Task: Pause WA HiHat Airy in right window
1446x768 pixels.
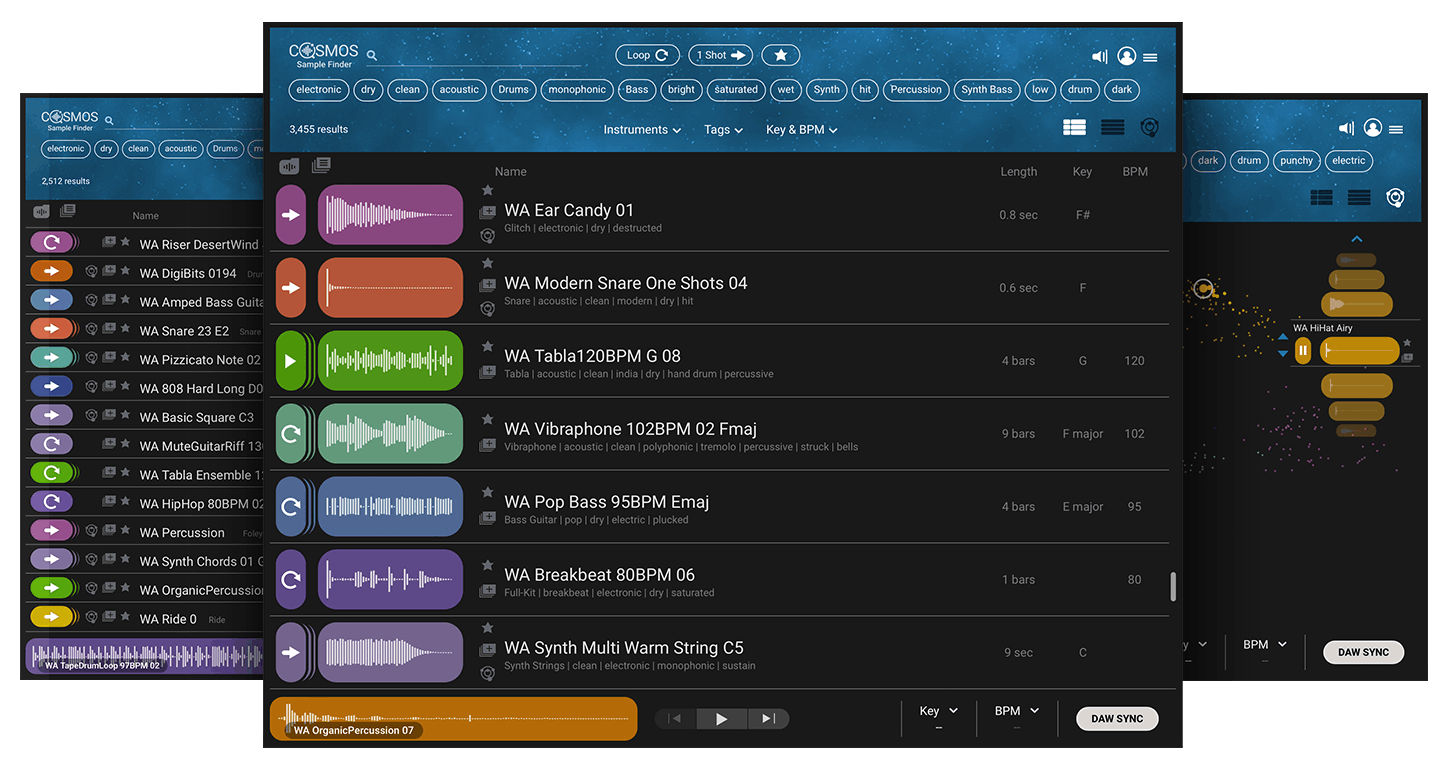Action: (1303, 350)
